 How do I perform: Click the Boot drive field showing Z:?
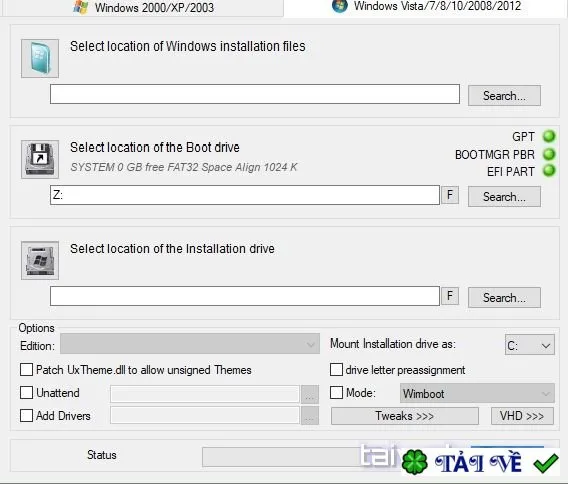(x=245, y=195)
